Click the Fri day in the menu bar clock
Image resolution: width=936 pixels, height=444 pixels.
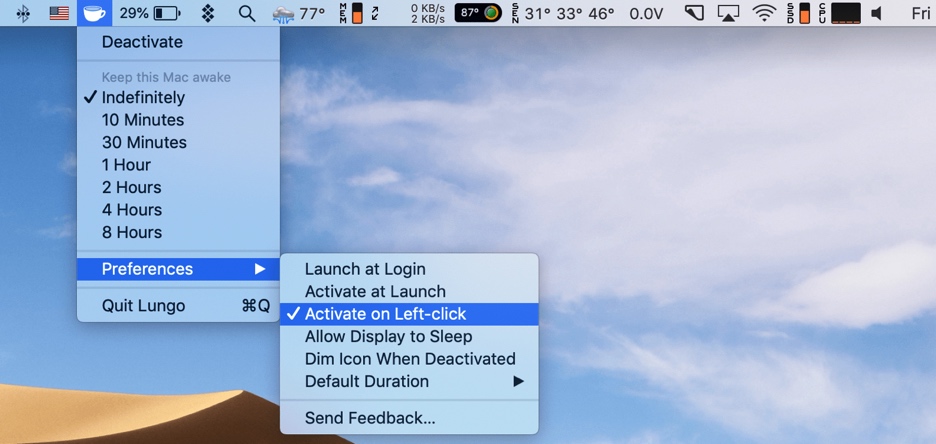[921, 13]
